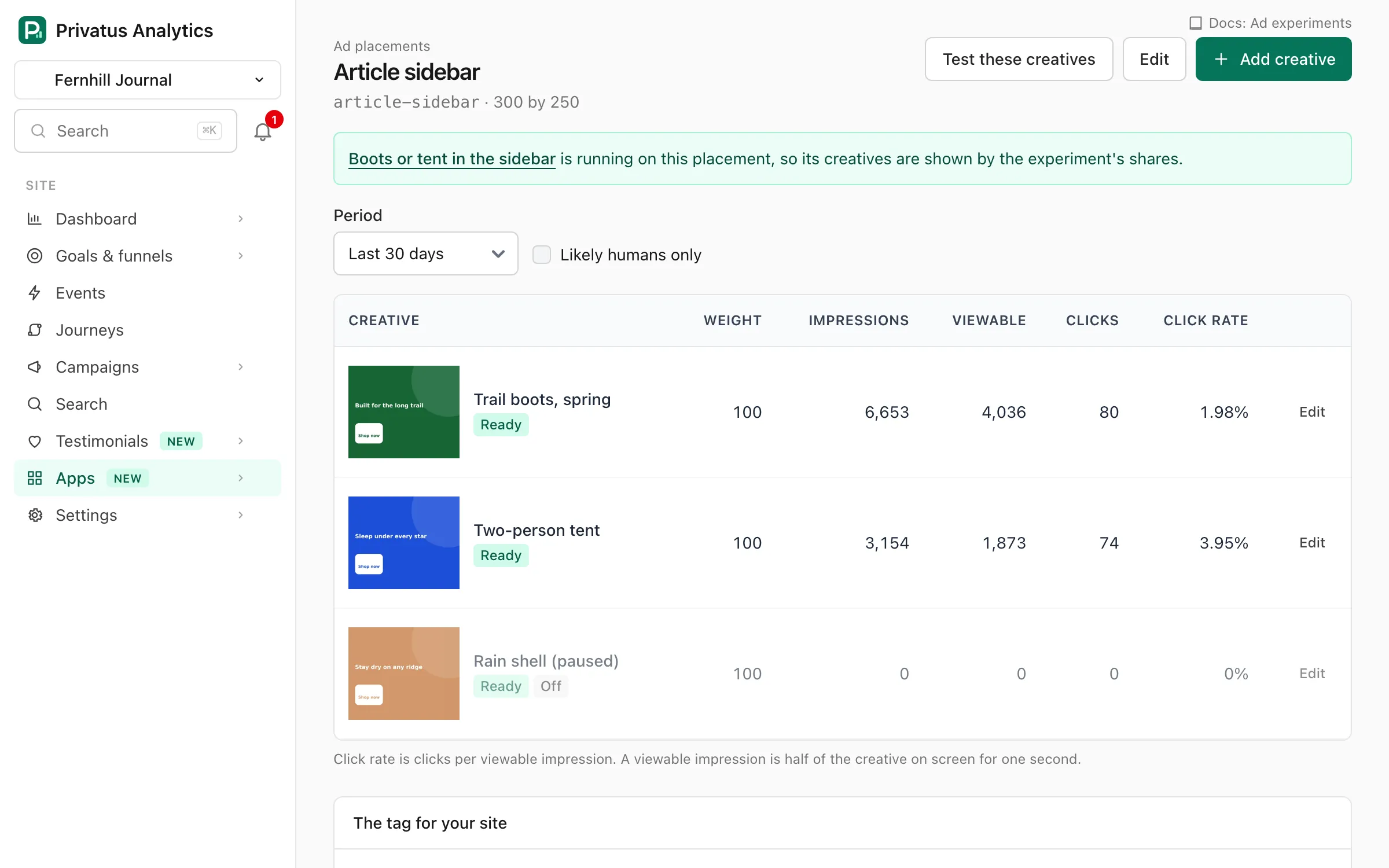Click the sidebar Search input field
The width and height of the screenshot is (1389, 868).
point(126,131)
